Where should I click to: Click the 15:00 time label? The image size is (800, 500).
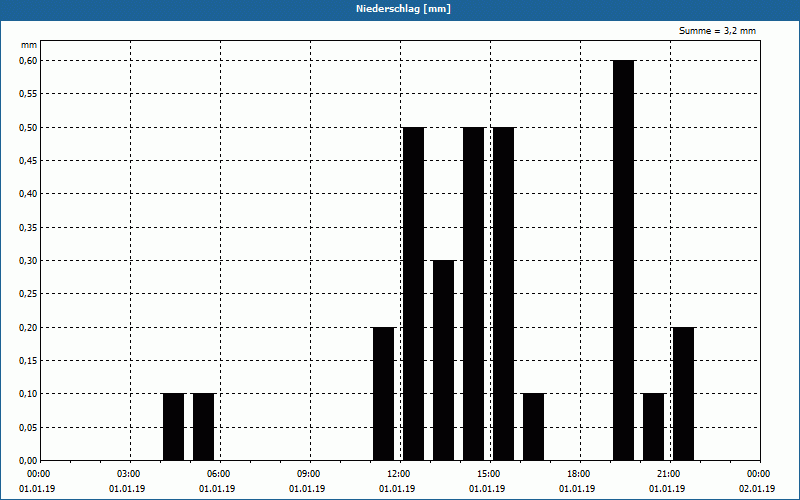(x=489, y=474)
